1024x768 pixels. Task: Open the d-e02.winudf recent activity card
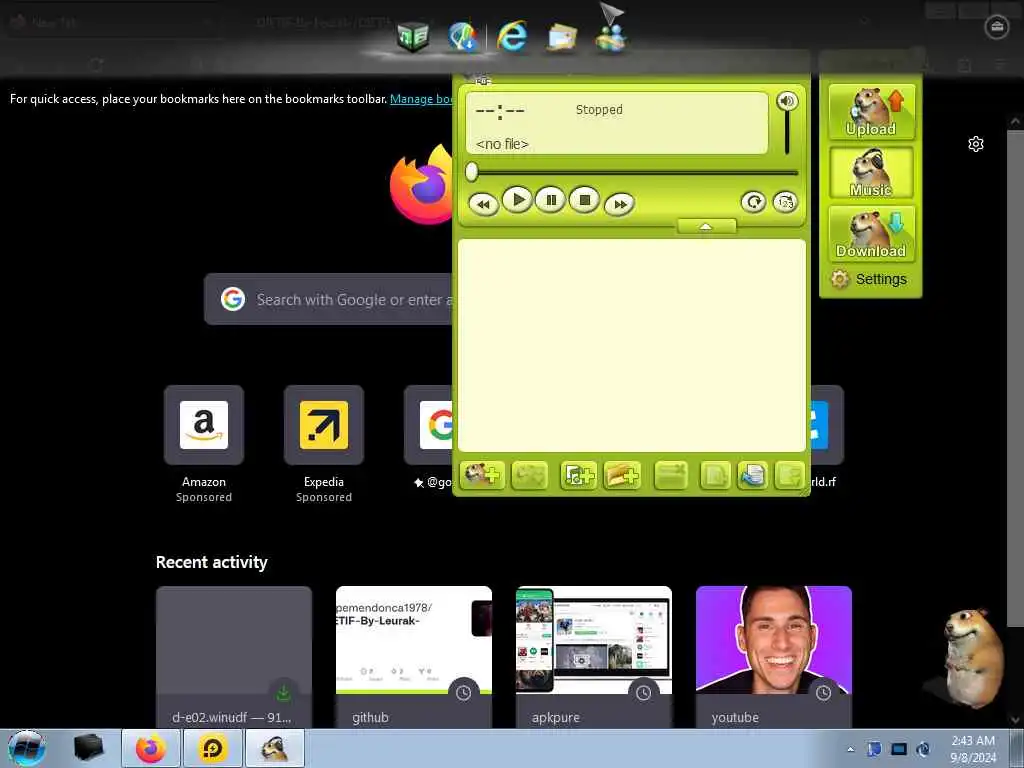tap(234, 657)
